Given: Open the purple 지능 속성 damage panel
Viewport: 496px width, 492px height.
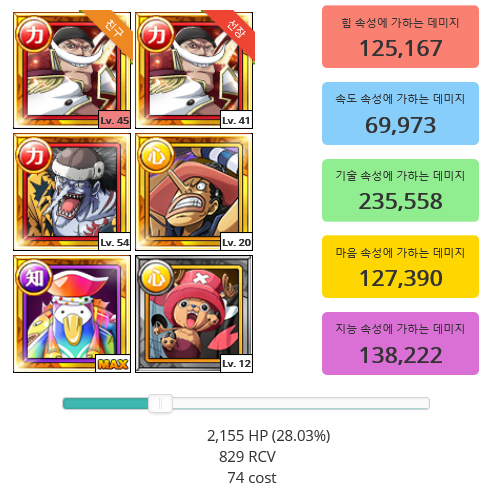Looking at the screenshot, I should pyautogui.click(x=400, y=343).
